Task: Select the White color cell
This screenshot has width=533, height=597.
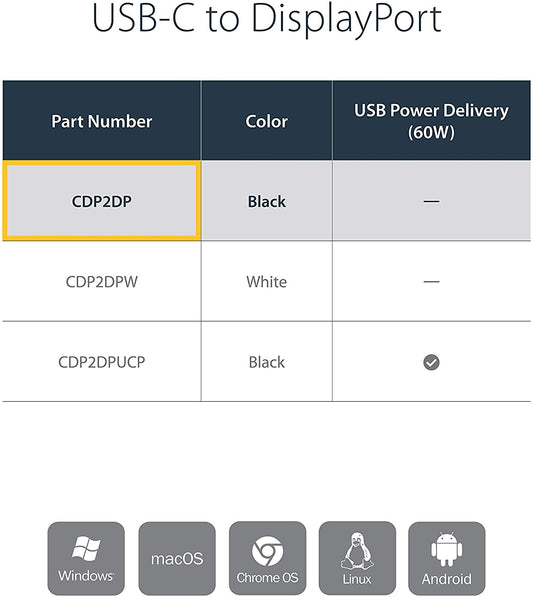Action: click(x=266, y=281)
